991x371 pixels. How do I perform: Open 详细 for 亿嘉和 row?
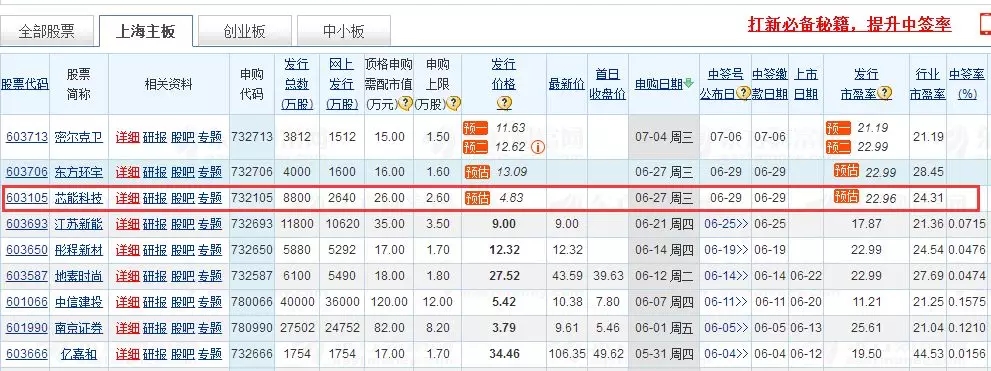coord(127,354)
